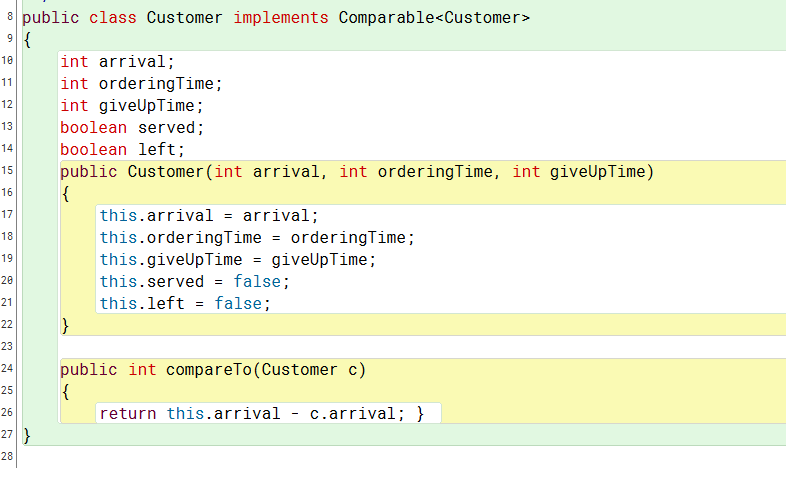Click the 'boolean served;' declaration
This screenshot has height=490, width=786.
tap(132, 128)
